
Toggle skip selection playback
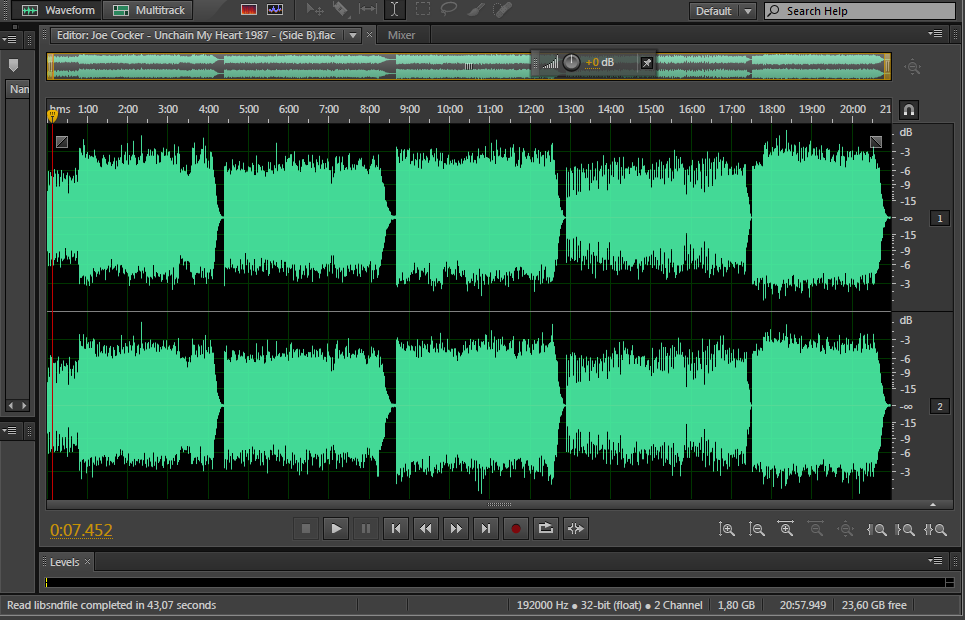coord(575,528)
